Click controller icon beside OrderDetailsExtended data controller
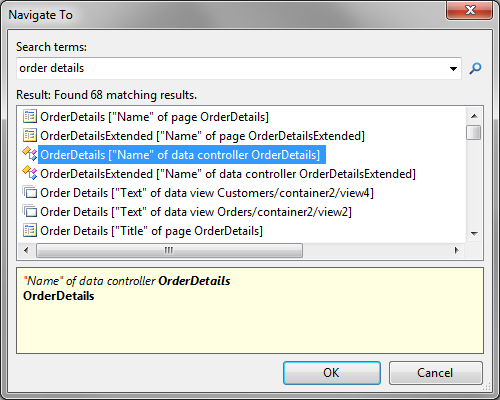The width and height of the screenshot is (500, 400). (30, 173)
